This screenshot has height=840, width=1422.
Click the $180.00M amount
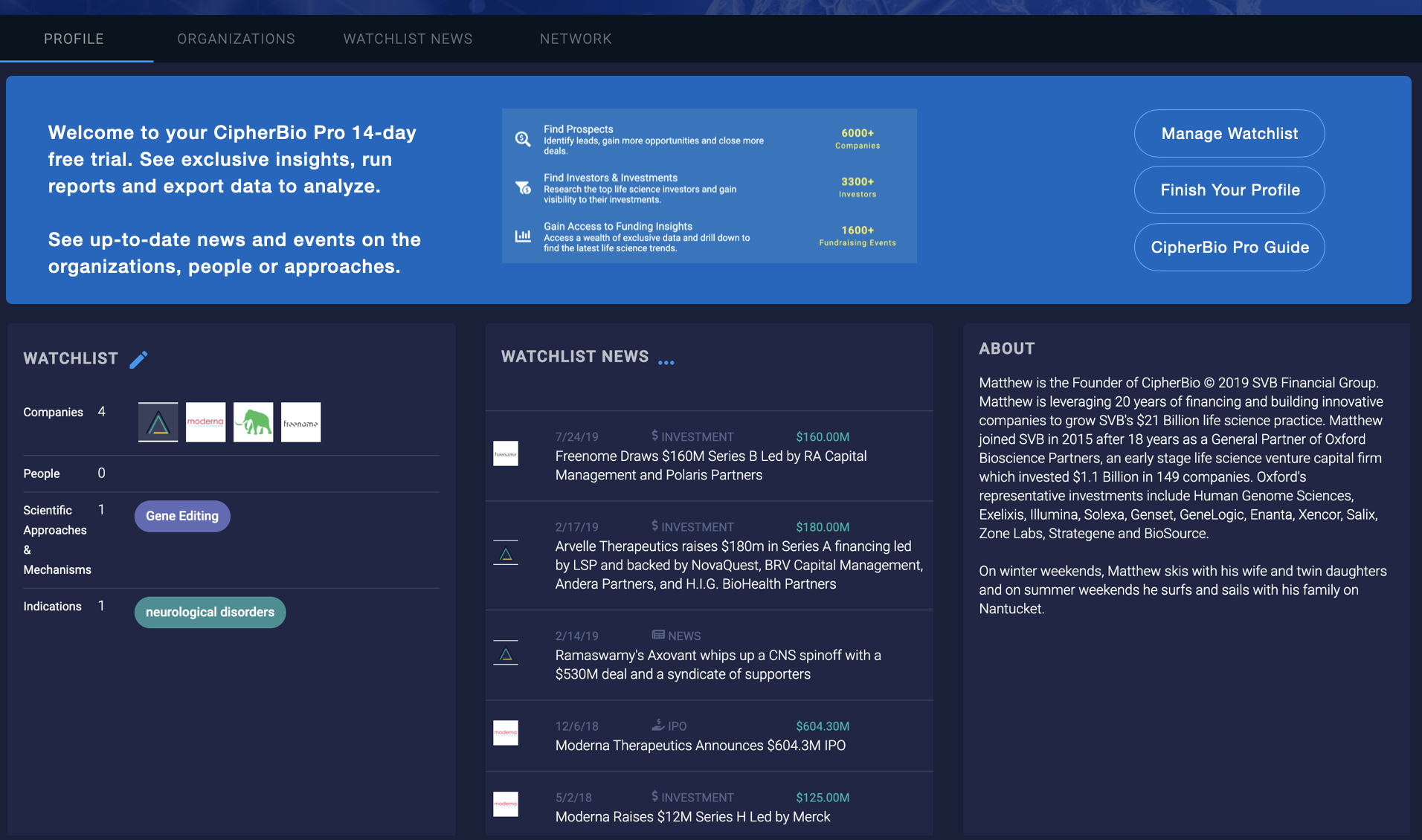click(x=823, y=527)
